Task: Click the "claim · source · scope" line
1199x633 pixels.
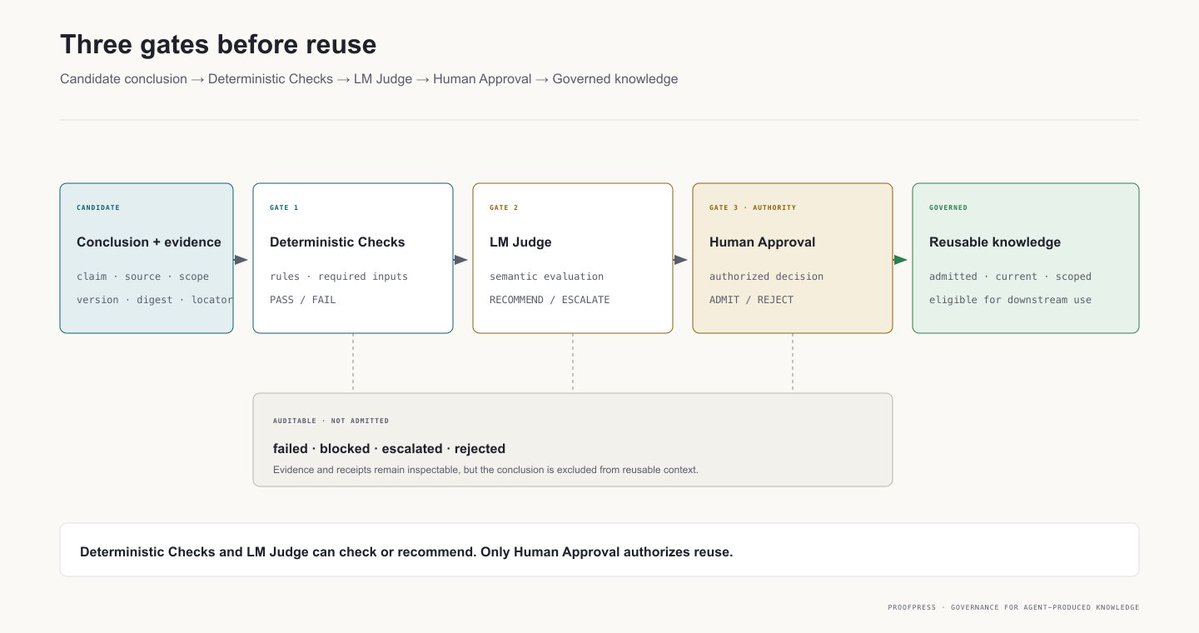Action: [x=142, y=277]
